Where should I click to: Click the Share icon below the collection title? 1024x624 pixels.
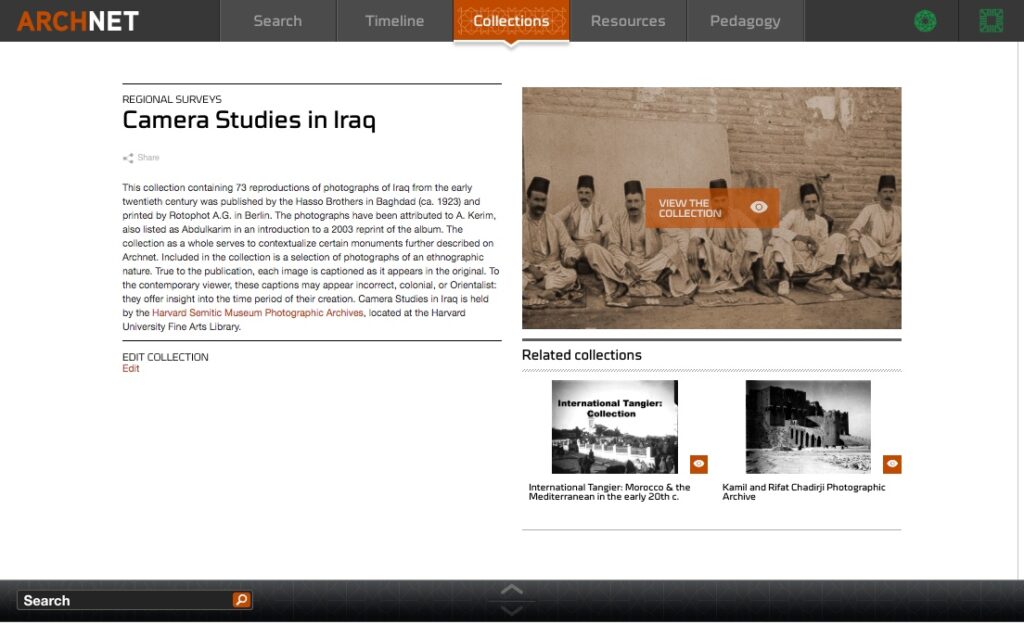point(127,157)
